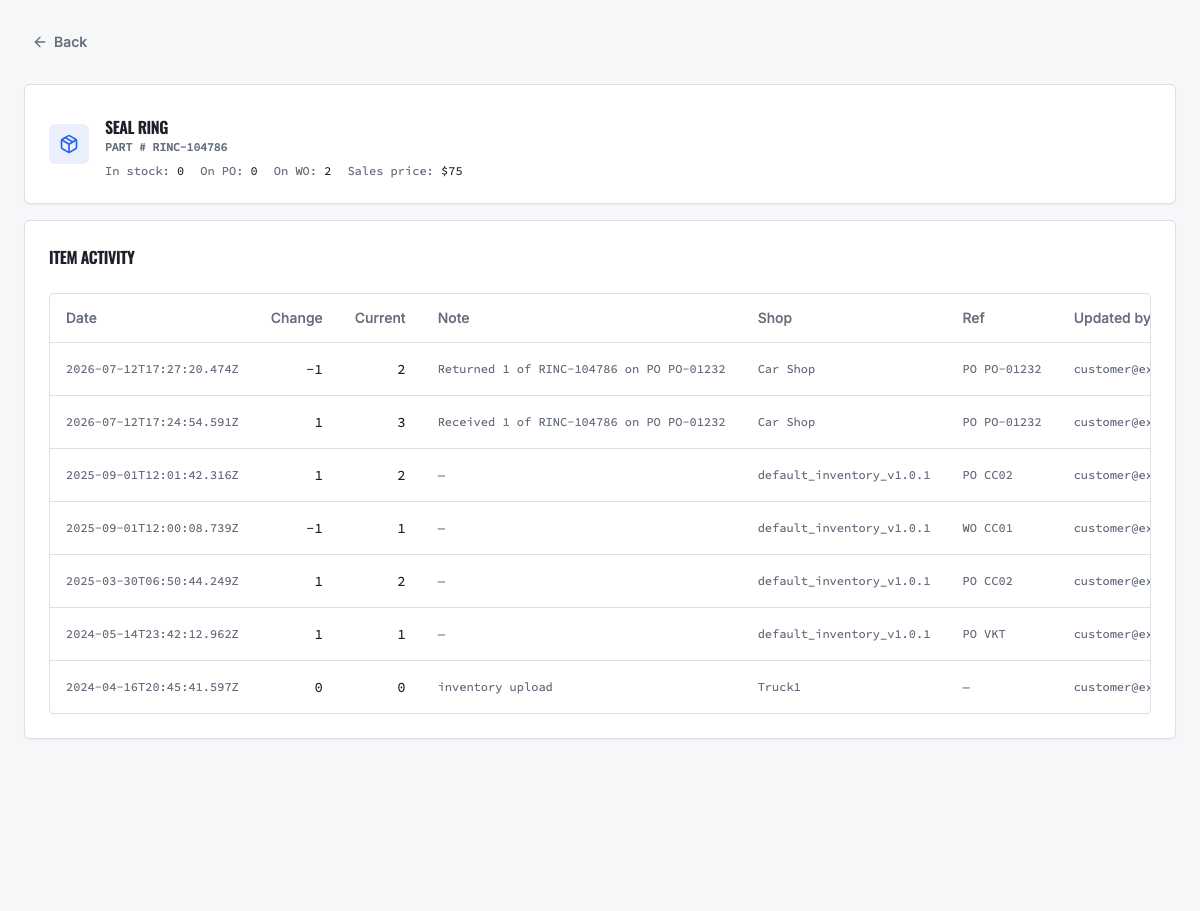
Task: Click Change value 0 in inventory upload row
Action: pos(319,687)
